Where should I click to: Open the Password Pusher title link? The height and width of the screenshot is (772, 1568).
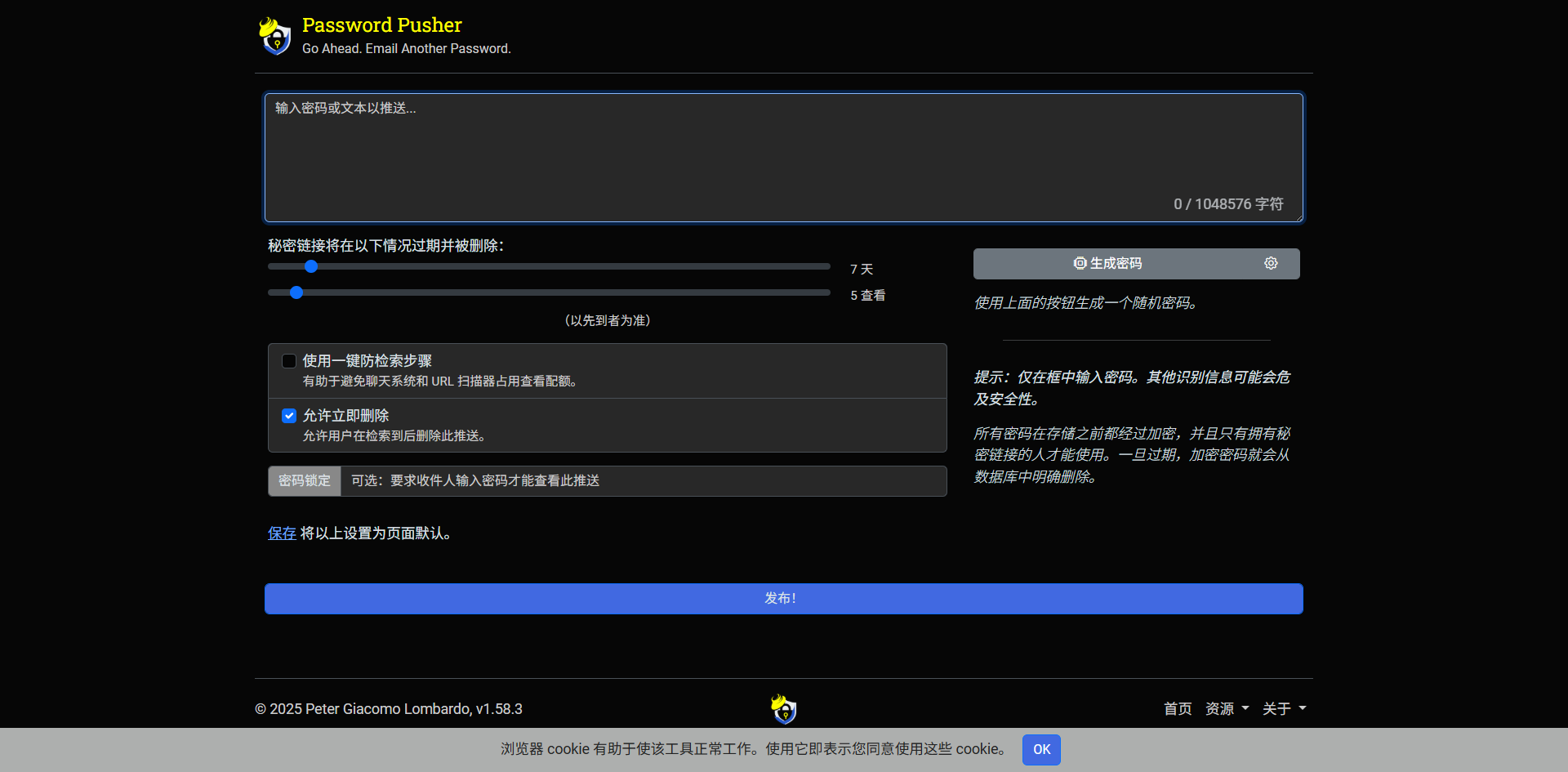tap(381, 25)
